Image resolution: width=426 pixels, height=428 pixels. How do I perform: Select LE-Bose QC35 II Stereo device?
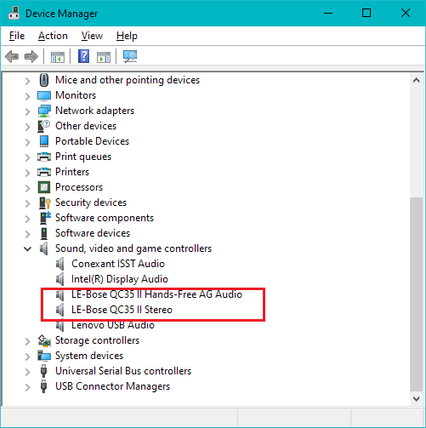[x=122, y=310]
